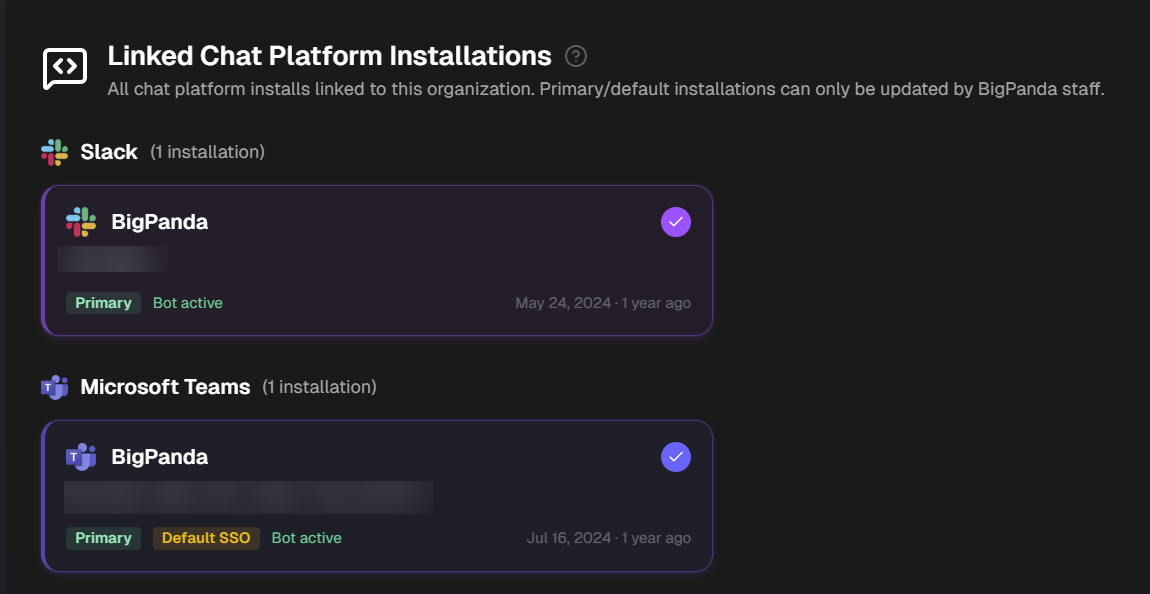The image size is (1150, 594).
Task: Click the Slack icon on the BigPanda installation card
Action: pos(82,221)
